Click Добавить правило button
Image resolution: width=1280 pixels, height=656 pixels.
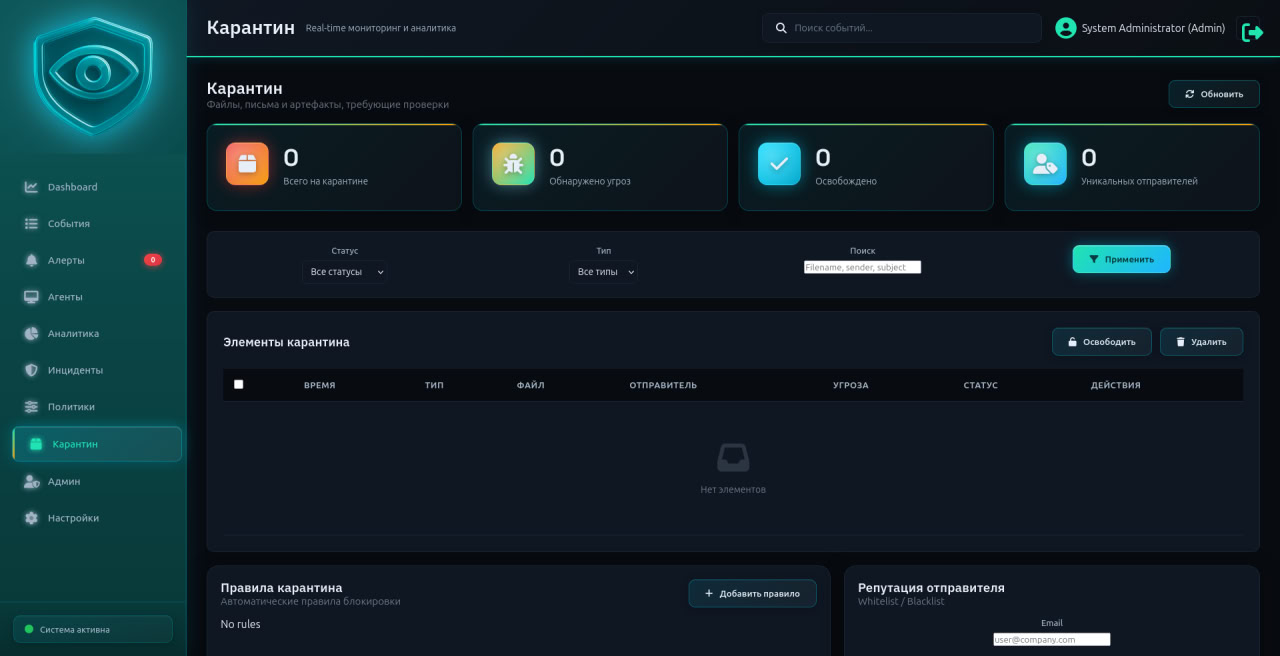752,594
